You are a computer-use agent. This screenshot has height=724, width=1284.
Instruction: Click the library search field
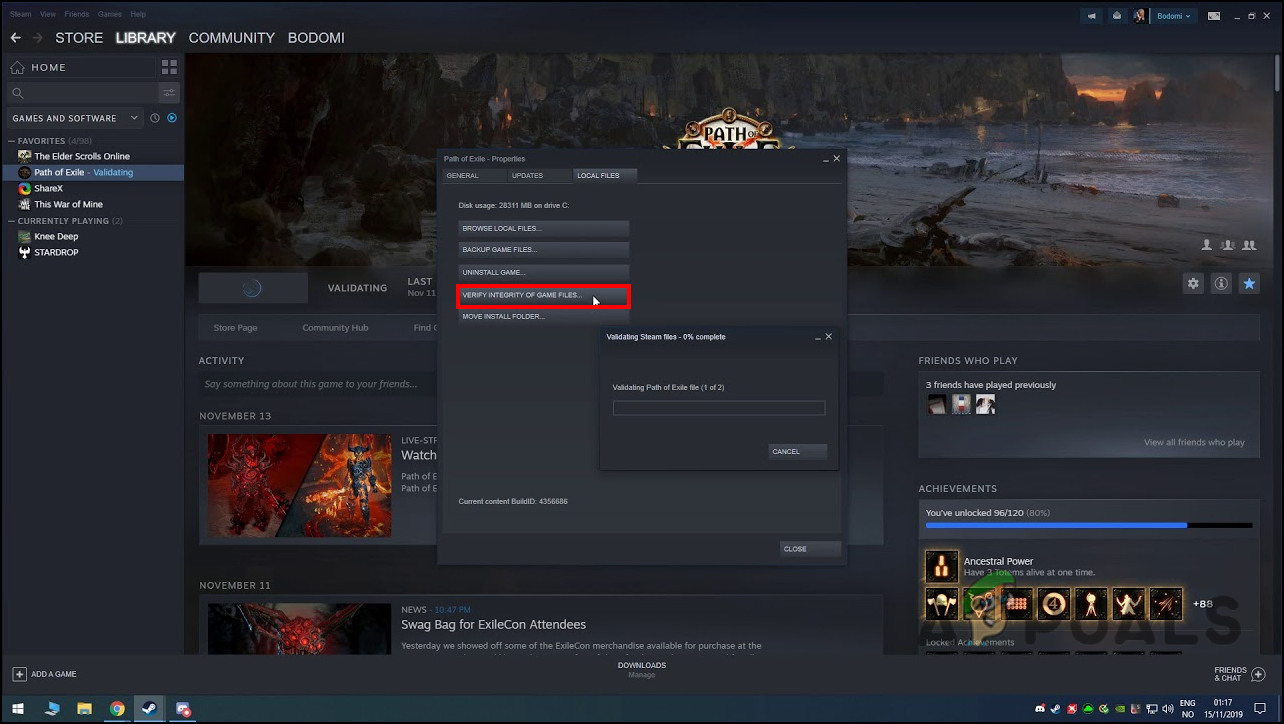[x=83, y=93]
